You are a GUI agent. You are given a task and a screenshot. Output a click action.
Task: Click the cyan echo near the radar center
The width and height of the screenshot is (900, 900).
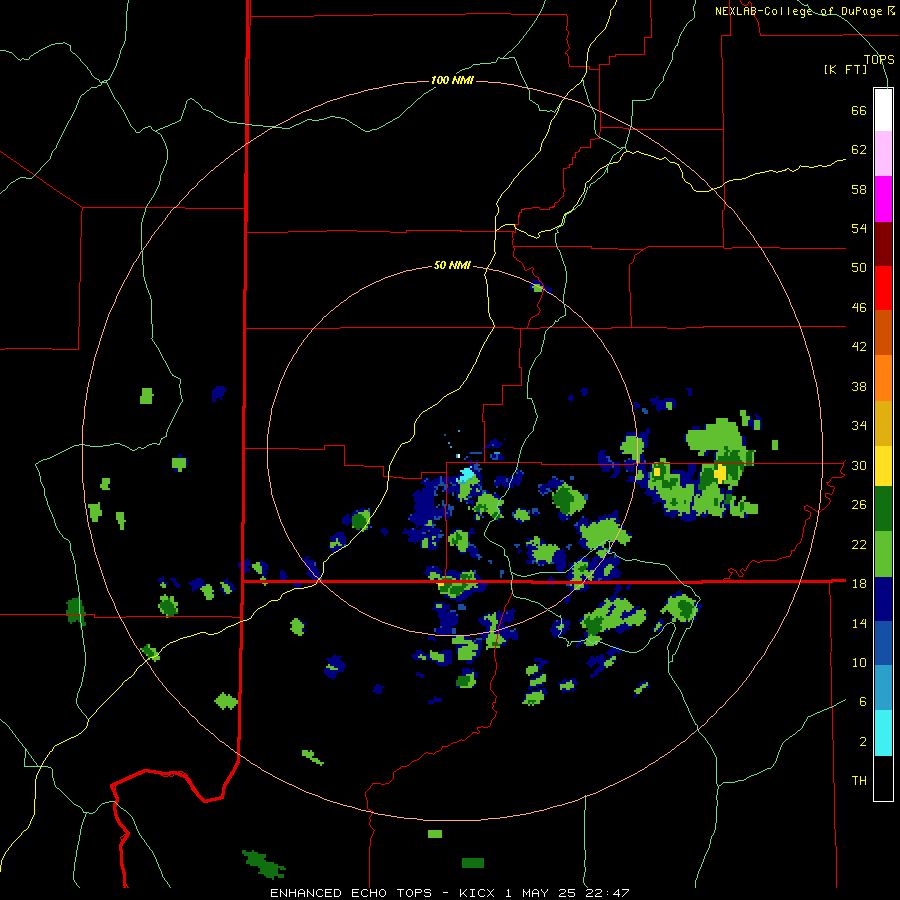point(467,474)
